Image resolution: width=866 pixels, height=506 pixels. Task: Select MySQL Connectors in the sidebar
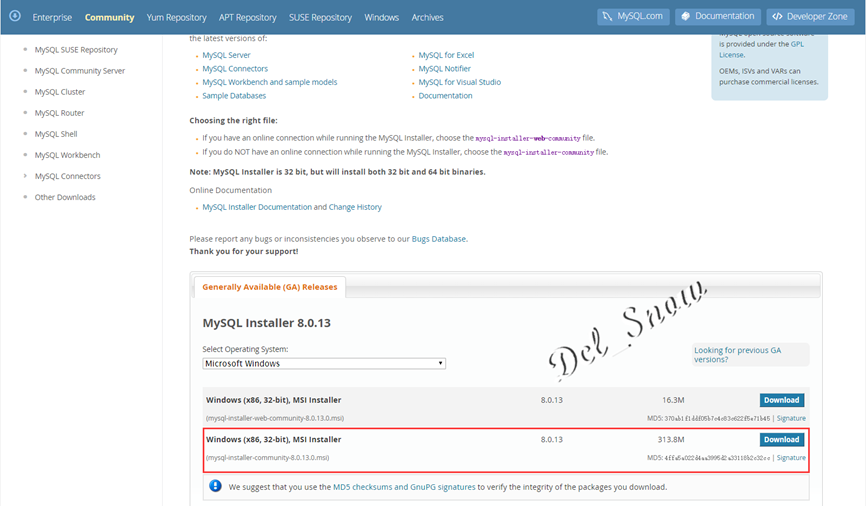pos(67,176)
